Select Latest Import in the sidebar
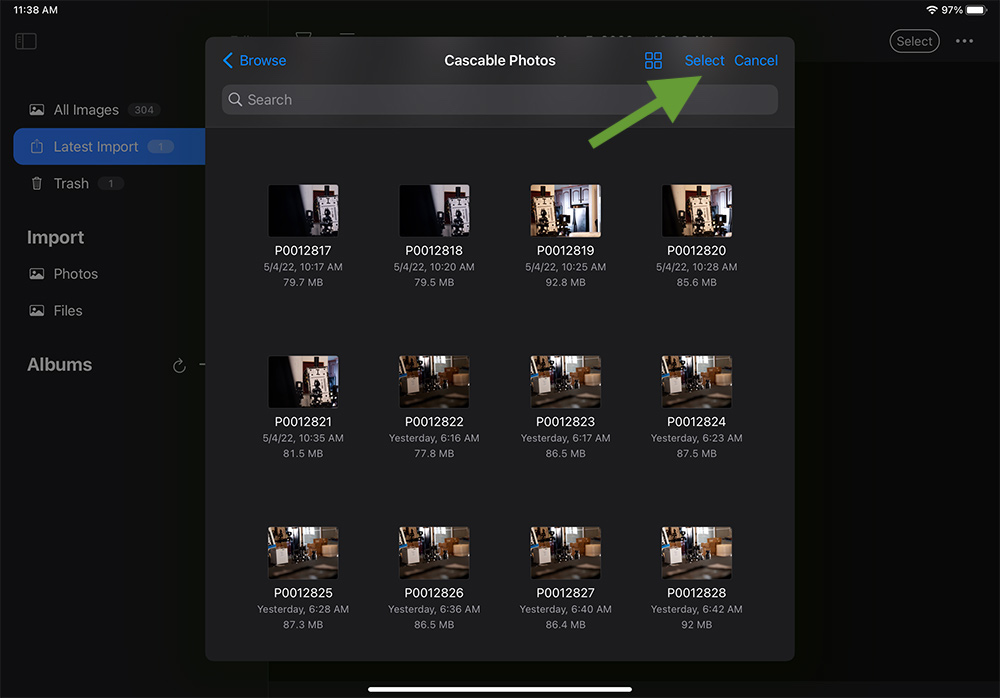Image resolution: width=1000 pixels, height=698 pixels. (x=109, y=147)
